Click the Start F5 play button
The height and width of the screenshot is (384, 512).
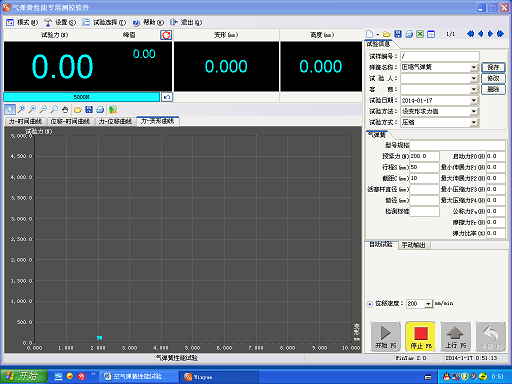point(386,336)
